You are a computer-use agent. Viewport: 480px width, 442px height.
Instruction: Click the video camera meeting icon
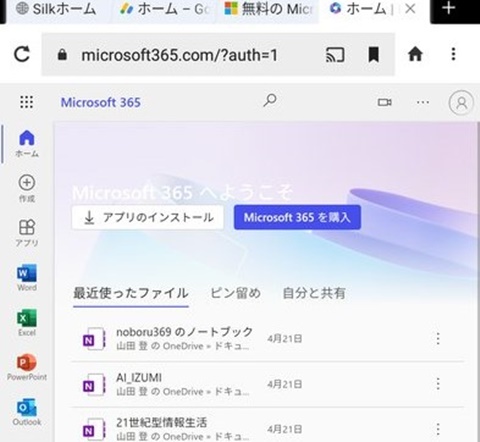(x=384, y=102)
